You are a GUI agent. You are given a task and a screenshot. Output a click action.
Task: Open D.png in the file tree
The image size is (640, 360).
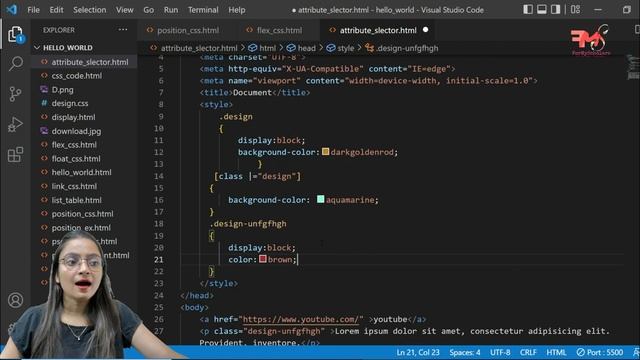point(62,90)
